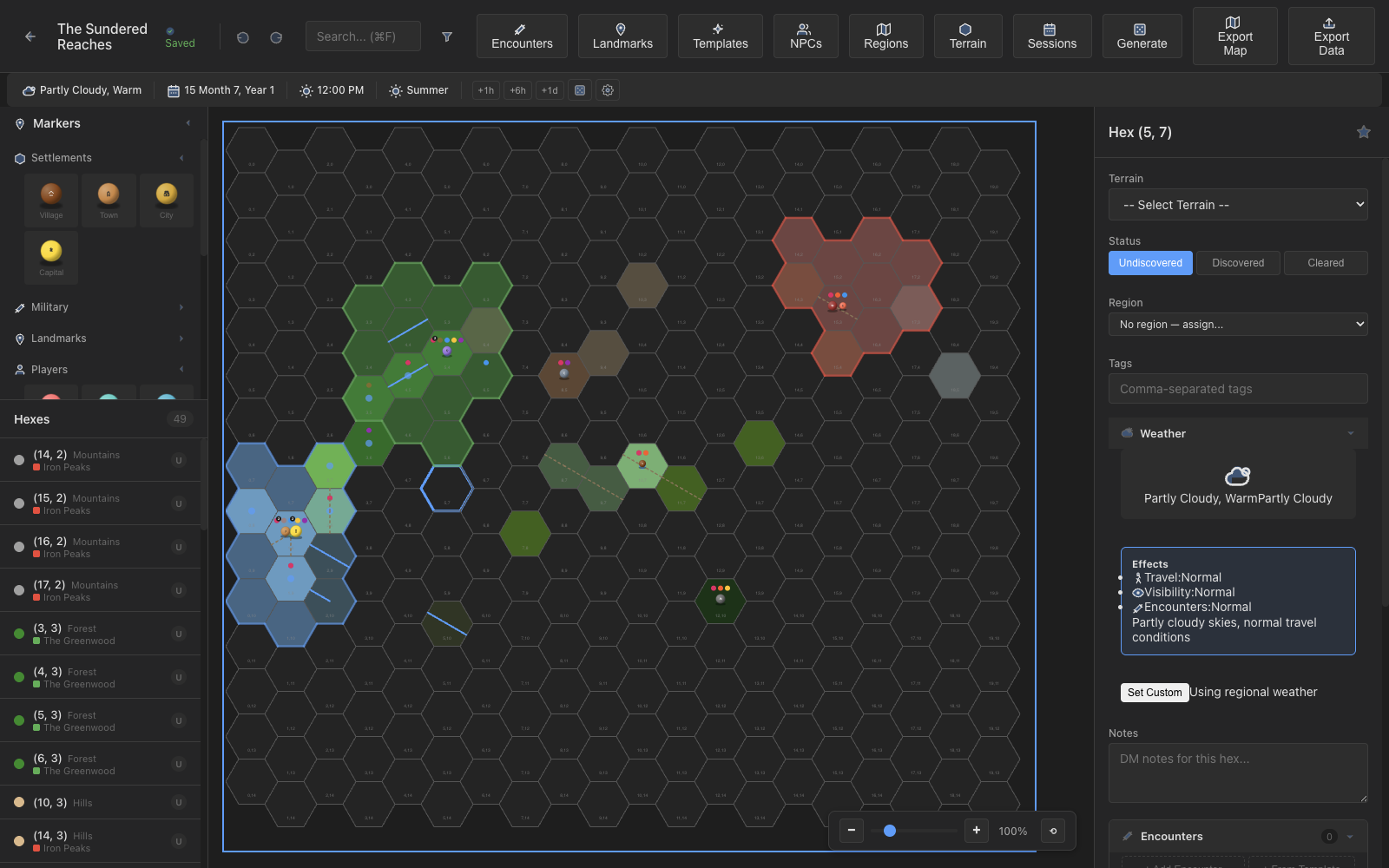Viewport: 1389px width, 868px height.
Task: Select the Village settlement marker
Action: (x=51, y=201)
